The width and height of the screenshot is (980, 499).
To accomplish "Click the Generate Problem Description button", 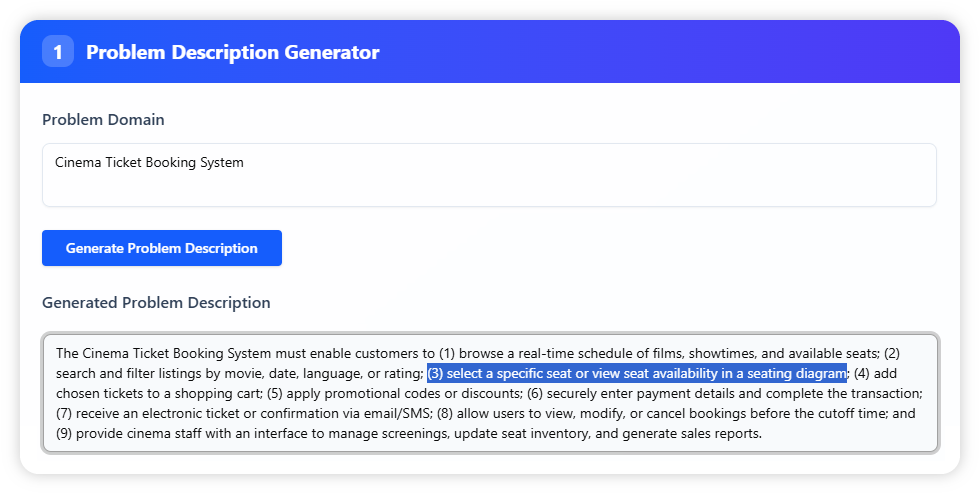I will coord(162,248).
